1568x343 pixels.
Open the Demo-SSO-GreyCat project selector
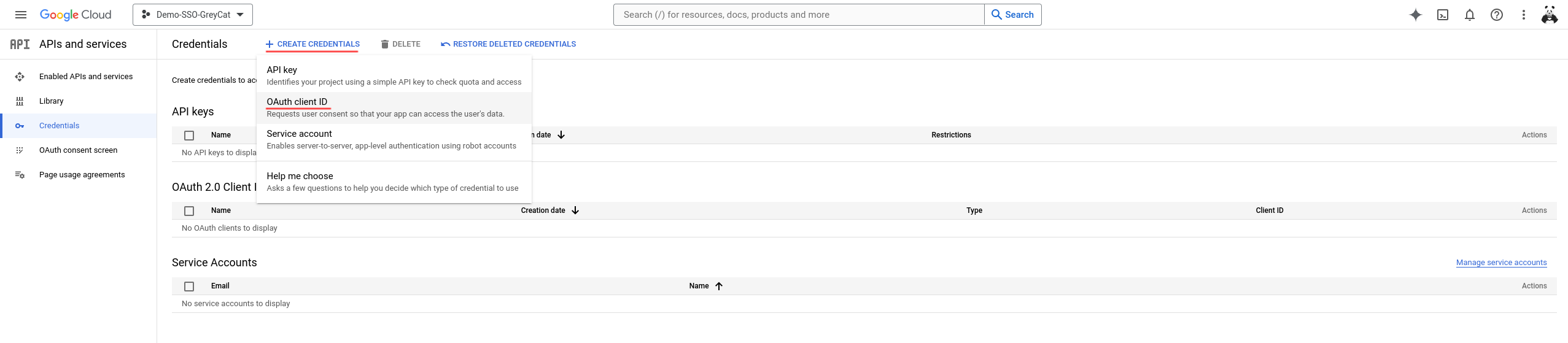[193, 15]
